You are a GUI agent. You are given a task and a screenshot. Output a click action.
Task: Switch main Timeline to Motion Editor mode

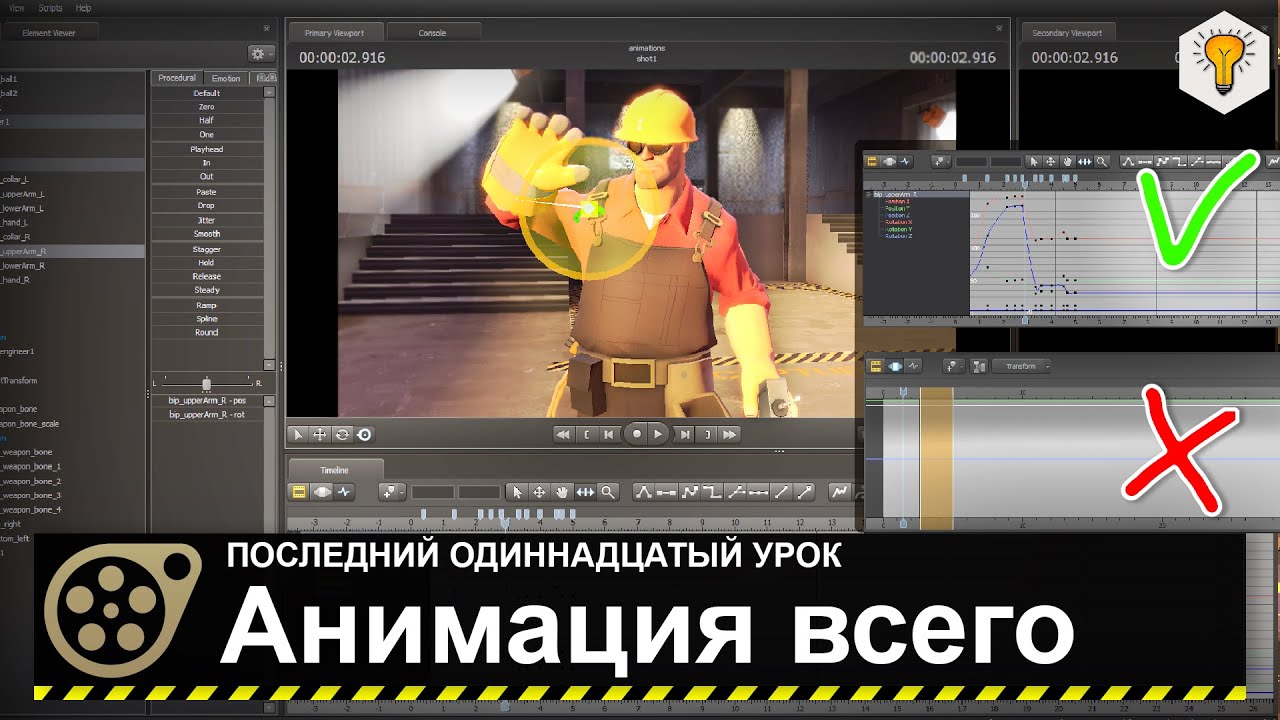pyautogui.click(x=322, y=492)
